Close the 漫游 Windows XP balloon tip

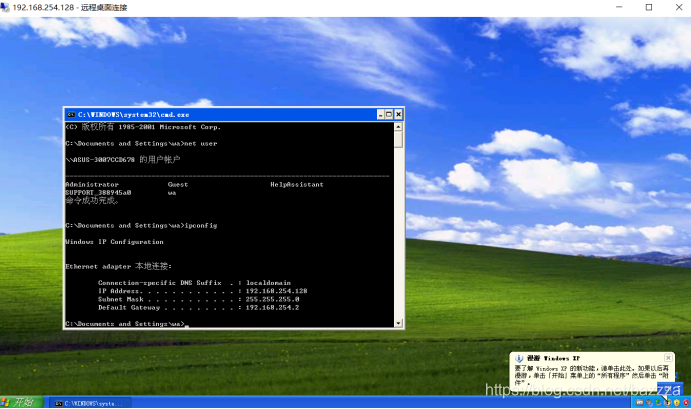668,357
